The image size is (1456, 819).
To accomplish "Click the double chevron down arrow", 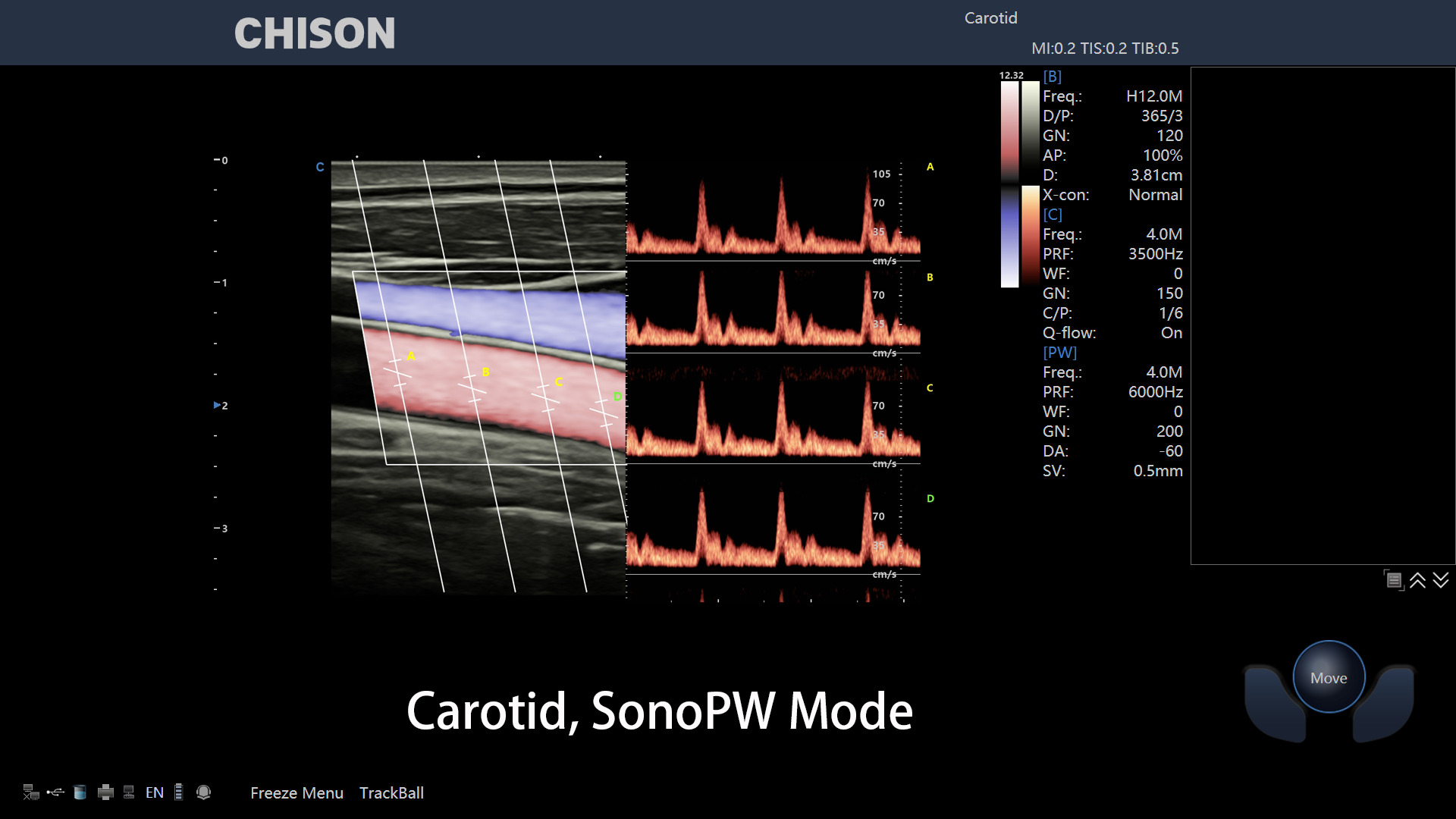I will tap(1441, 580).
